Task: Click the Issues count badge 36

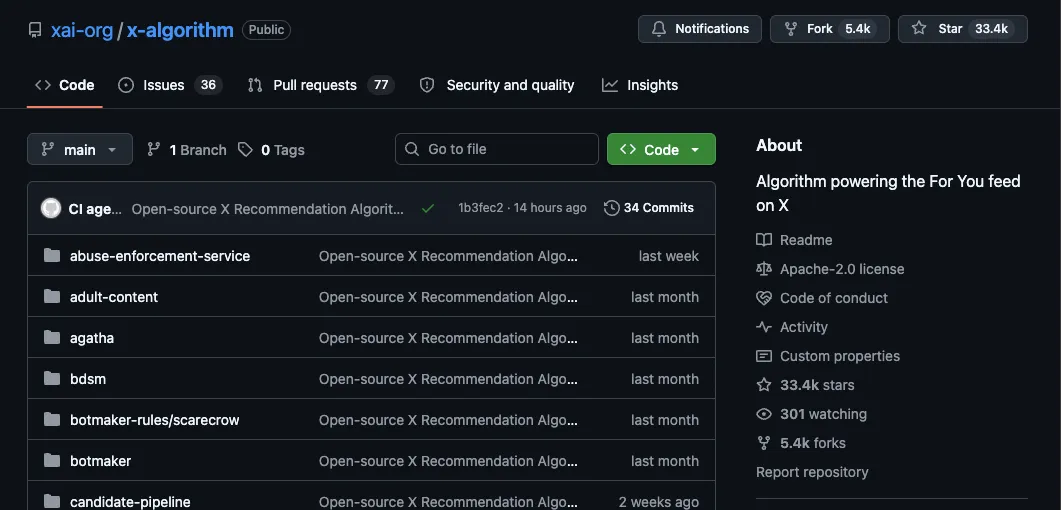Action: [208, 85]
